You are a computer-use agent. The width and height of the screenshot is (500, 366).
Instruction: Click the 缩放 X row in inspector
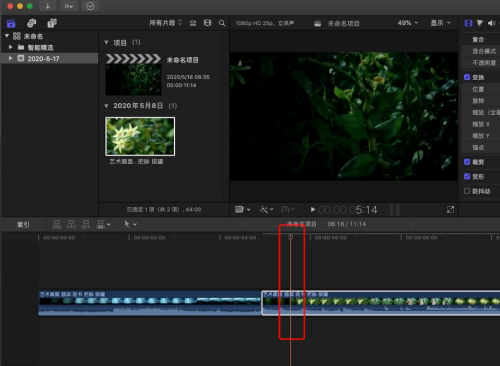[x=481, y=124]
